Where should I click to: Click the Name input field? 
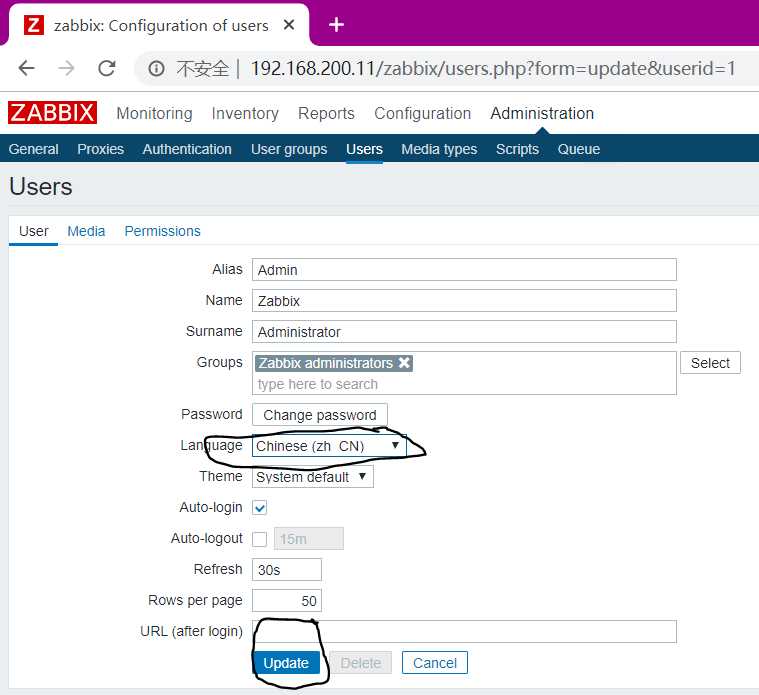click(464, 301)
